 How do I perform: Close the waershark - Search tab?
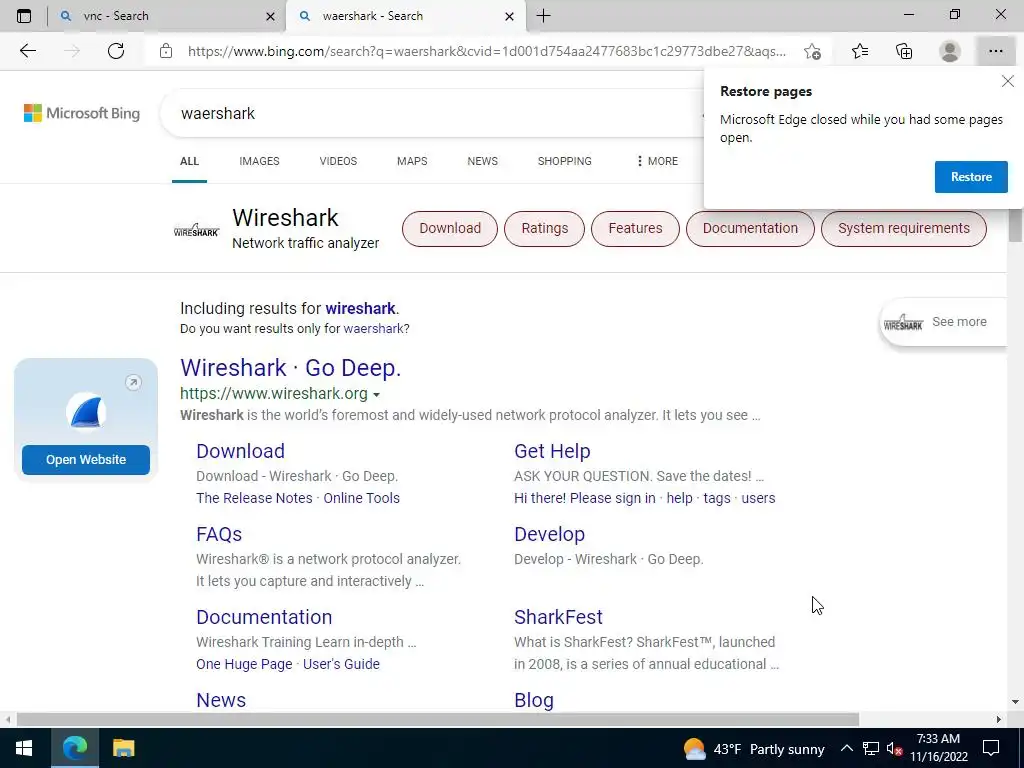tap(509, 16)
